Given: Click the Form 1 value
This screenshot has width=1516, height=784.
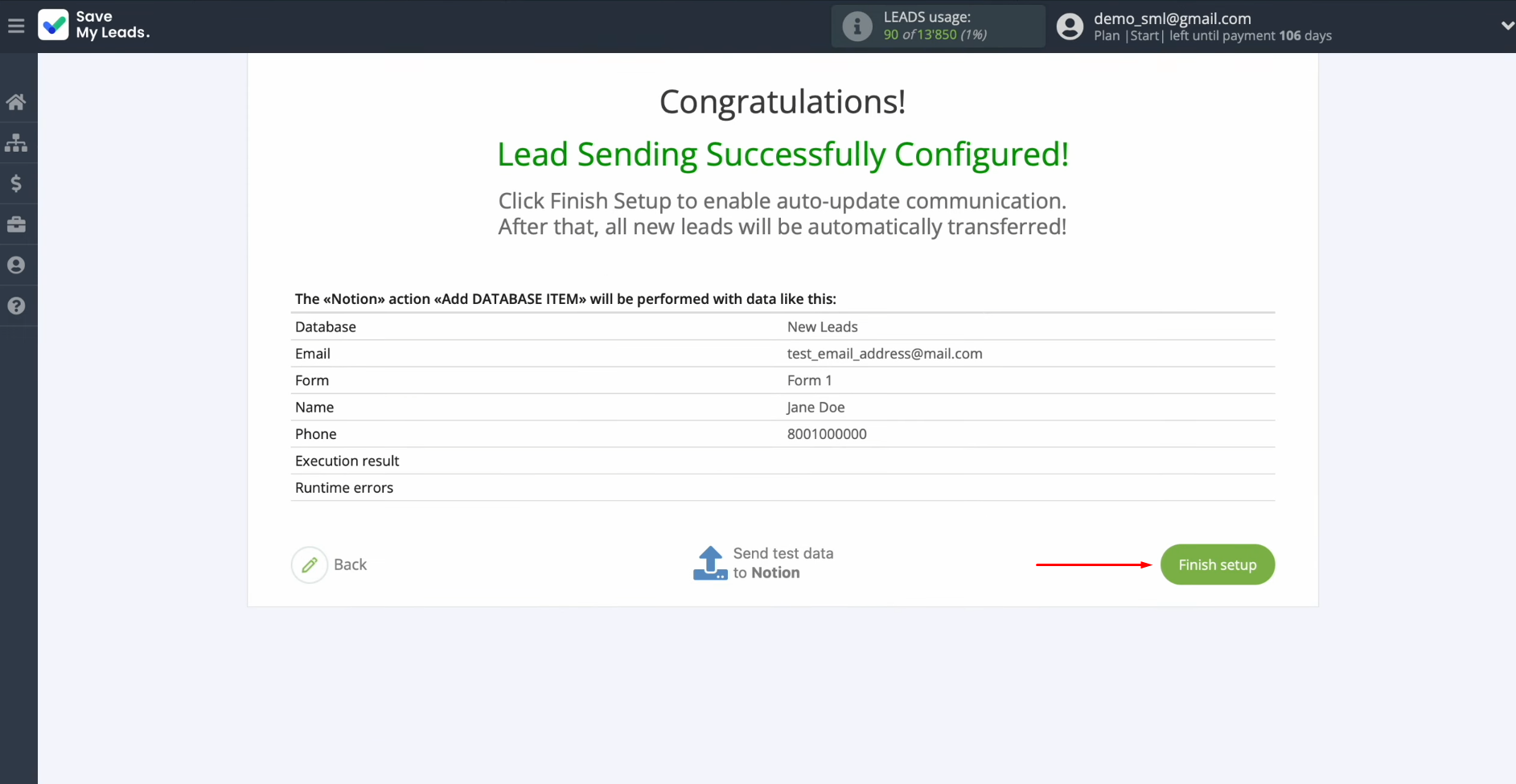Looking at the screenshot, I should [810, 380].
